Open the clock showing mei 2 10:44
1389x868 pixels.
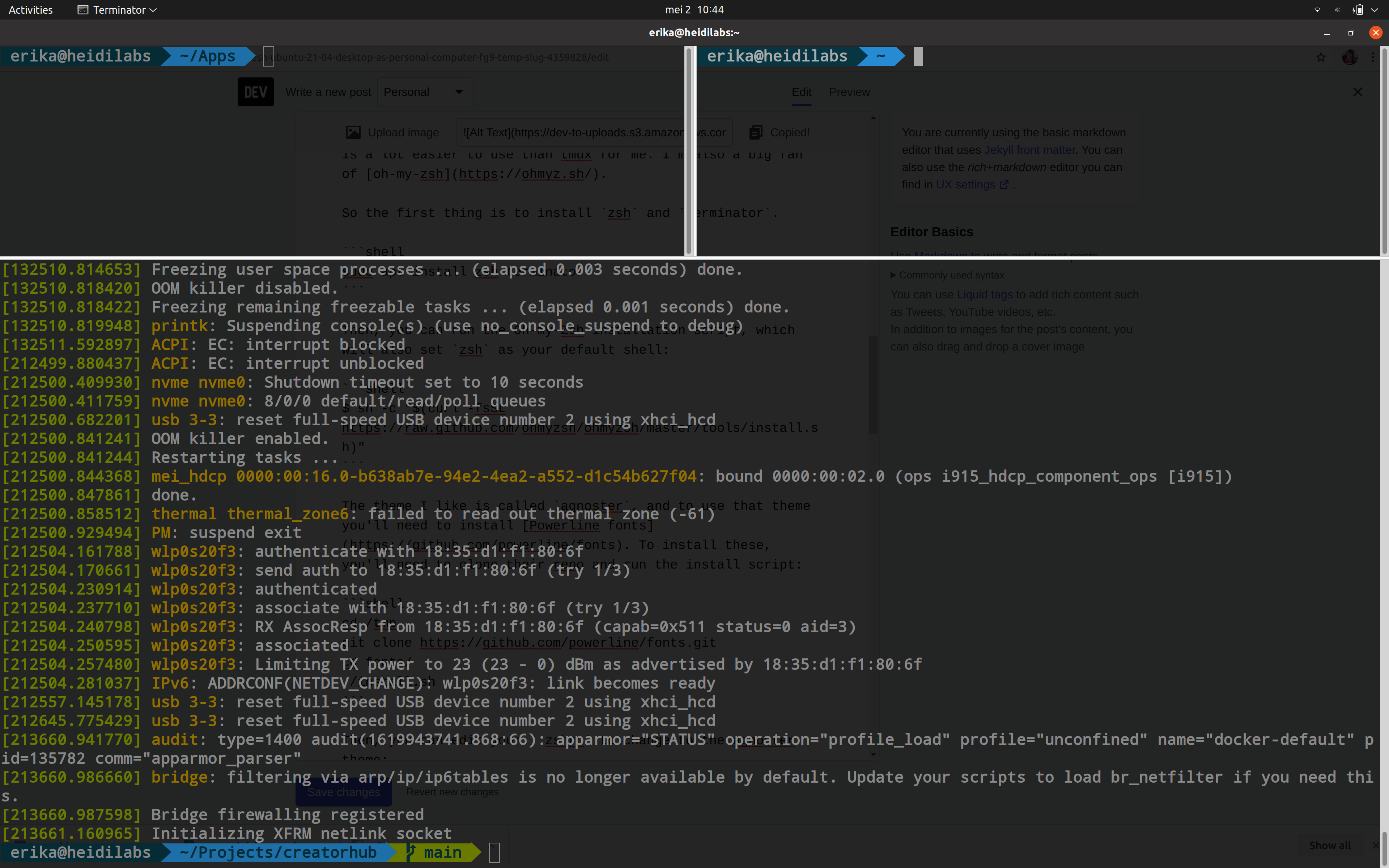coord(694,10)
